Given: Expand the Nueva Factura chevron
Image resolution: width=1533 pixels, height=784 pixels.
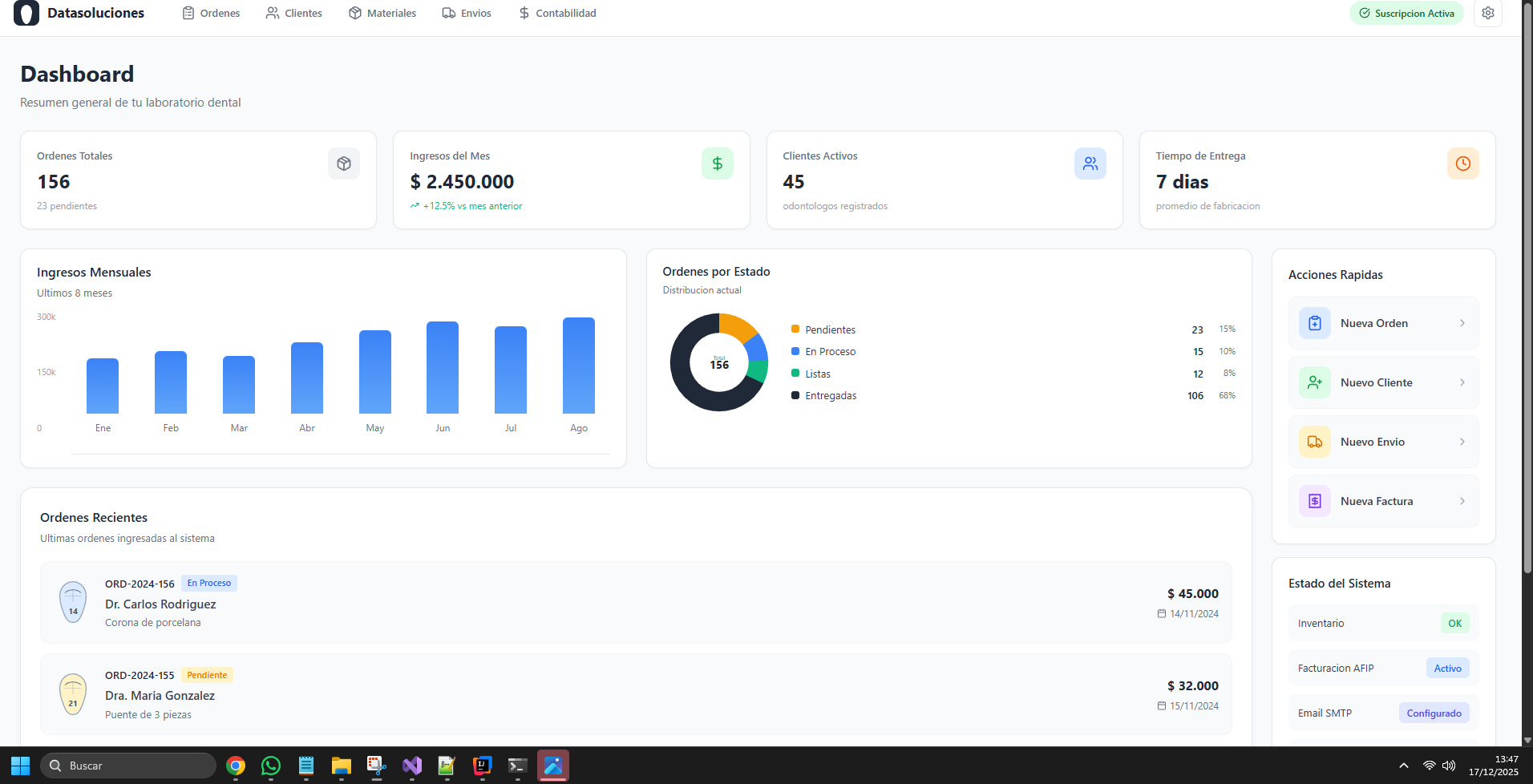Looking at the screenshot, I should (1462, 500).
